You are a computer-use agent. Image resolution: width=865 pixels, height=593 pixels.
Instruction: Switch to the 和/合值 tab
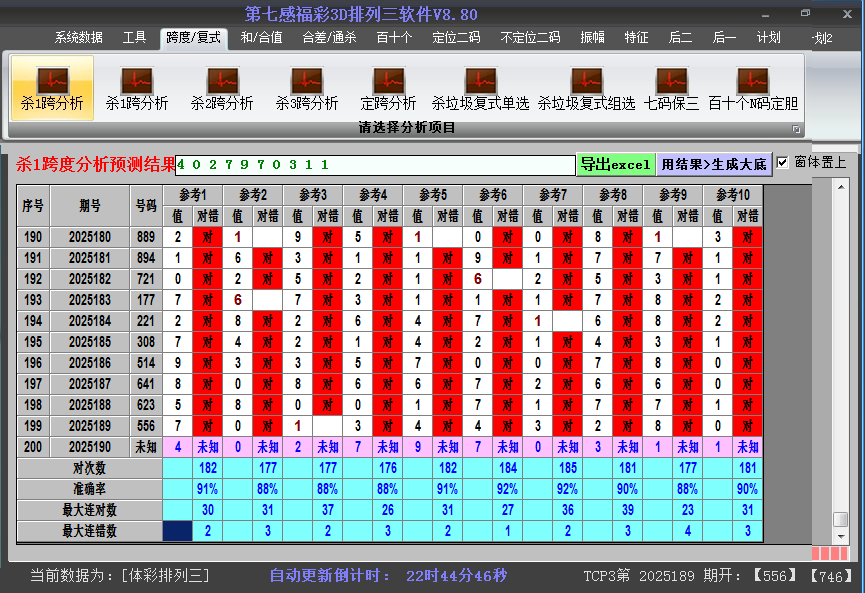(x=261, y=38)
